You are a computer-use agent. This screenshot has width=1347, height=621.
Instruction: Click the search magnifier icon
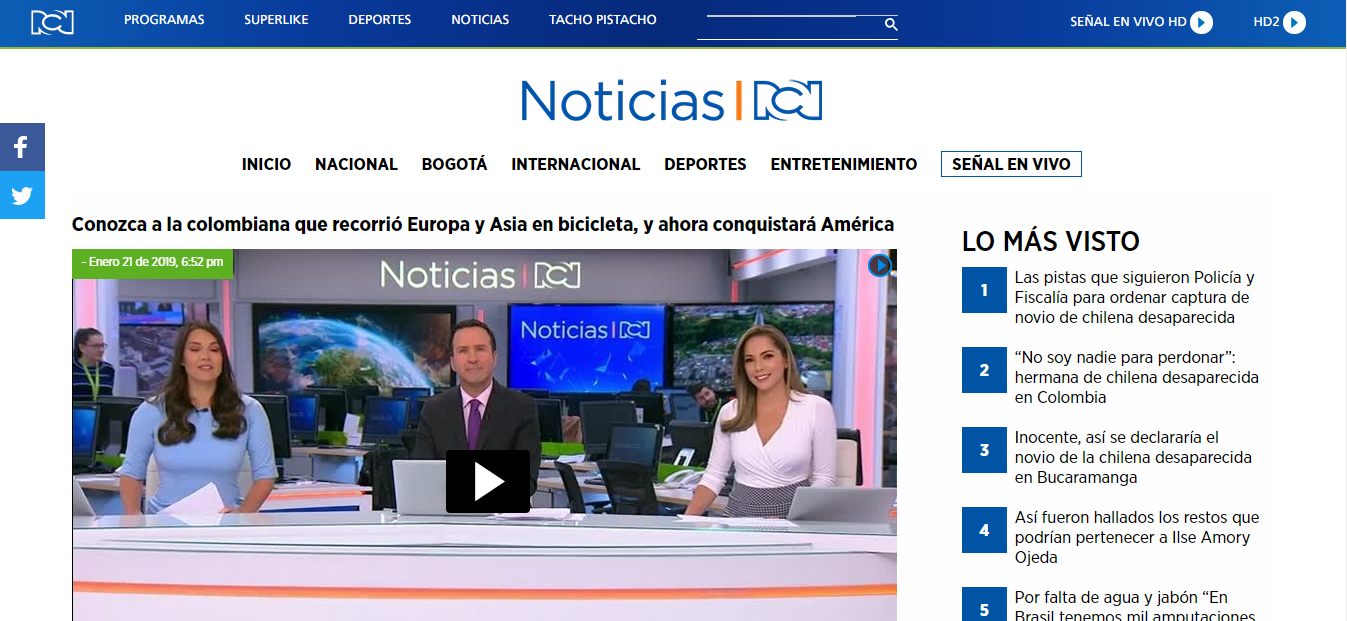[x=890, y=25]
